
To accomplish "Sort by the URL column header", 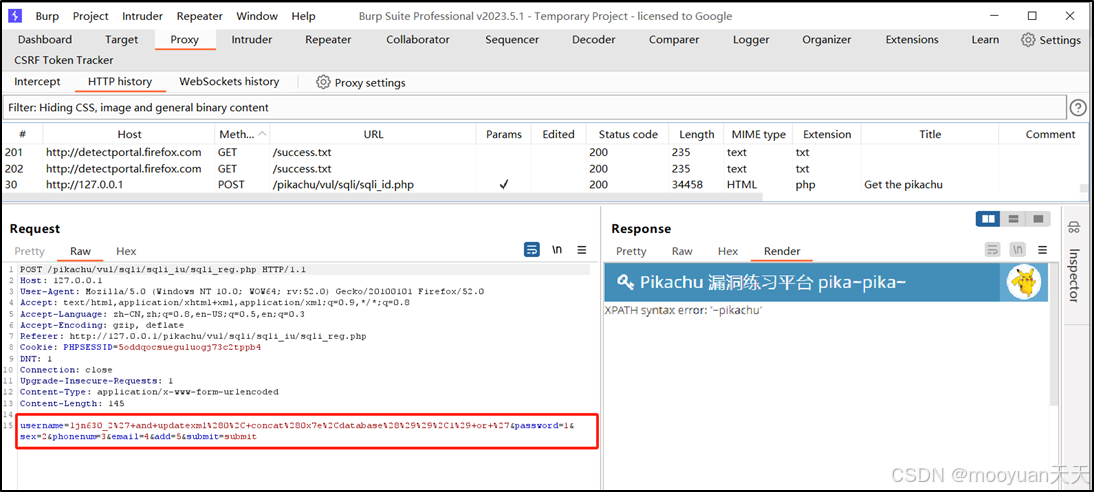I will pos(373,134).
